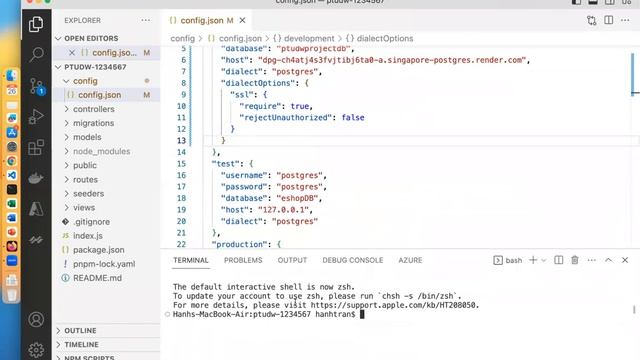The image size is (640, 360).
Task: Collapse the PTUDW-1234567 project section
Action: click(x=95, y=67)
